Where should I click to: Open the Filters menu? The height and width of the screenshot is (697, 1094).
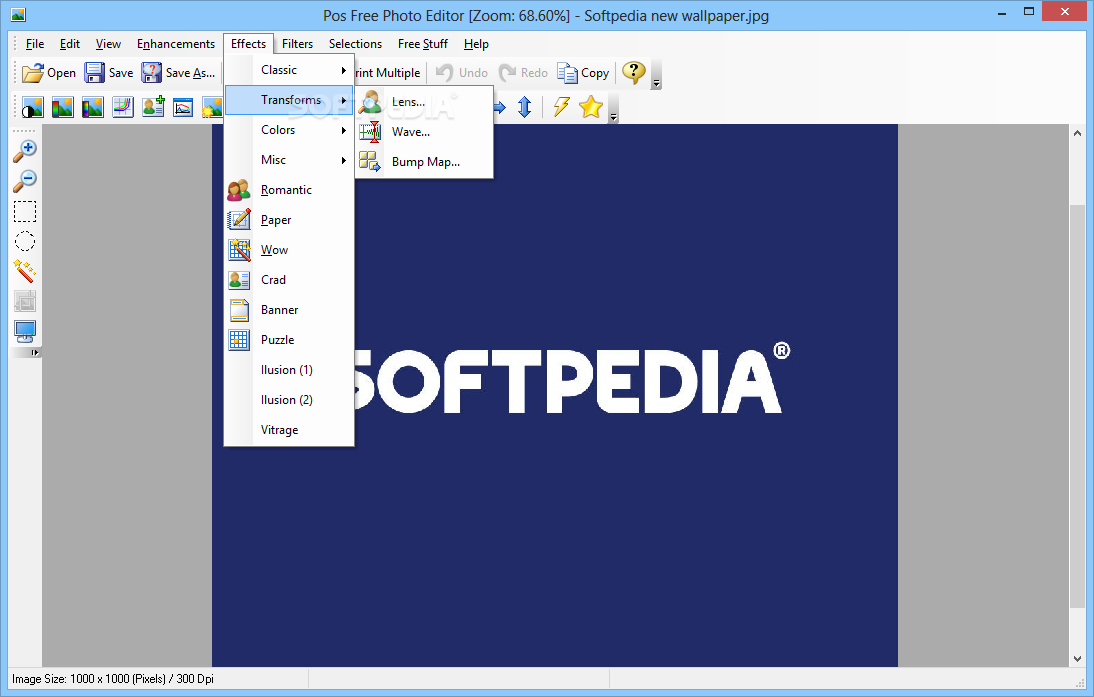pos(297,44)
